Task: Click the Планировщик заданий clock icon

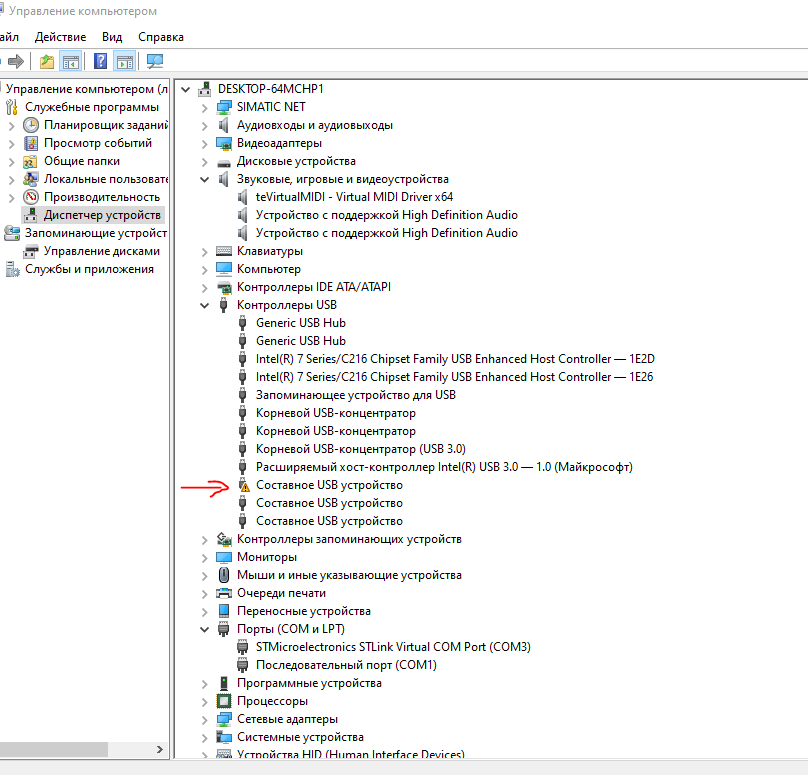Action: [x=31, y=125]
